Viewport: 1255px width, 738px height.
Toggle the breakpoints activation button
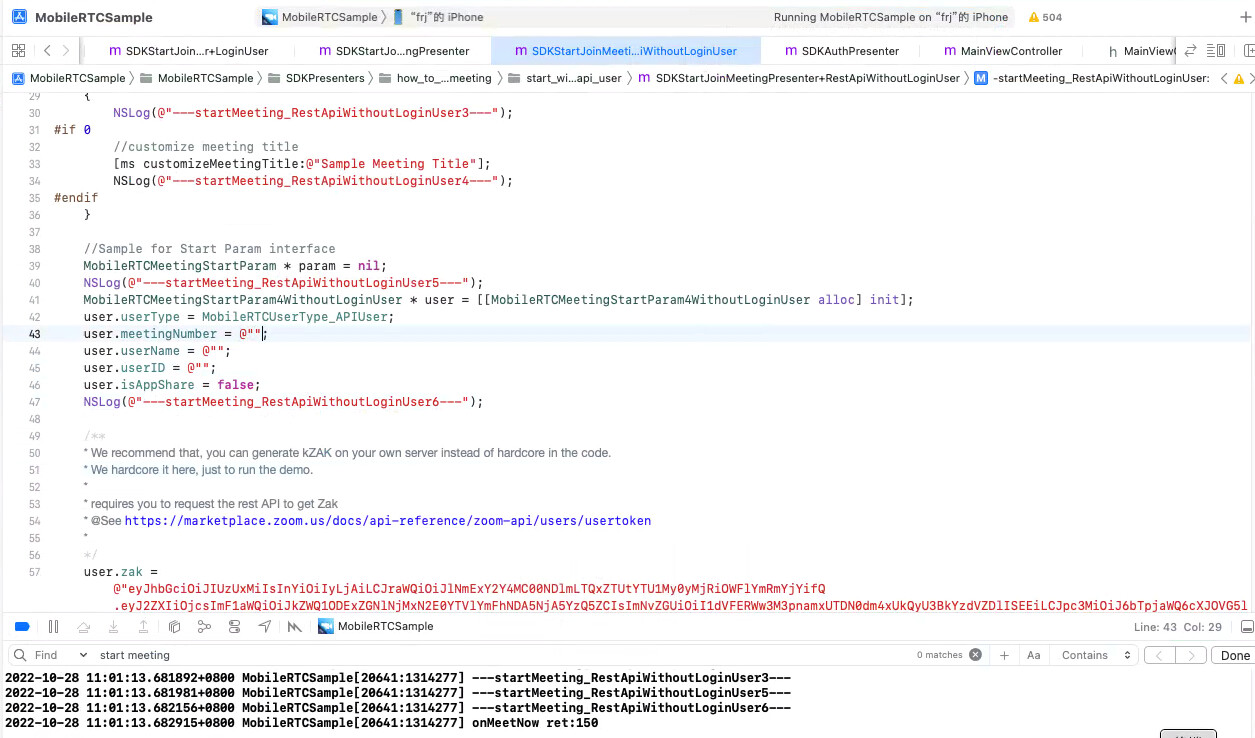point(22,626)
